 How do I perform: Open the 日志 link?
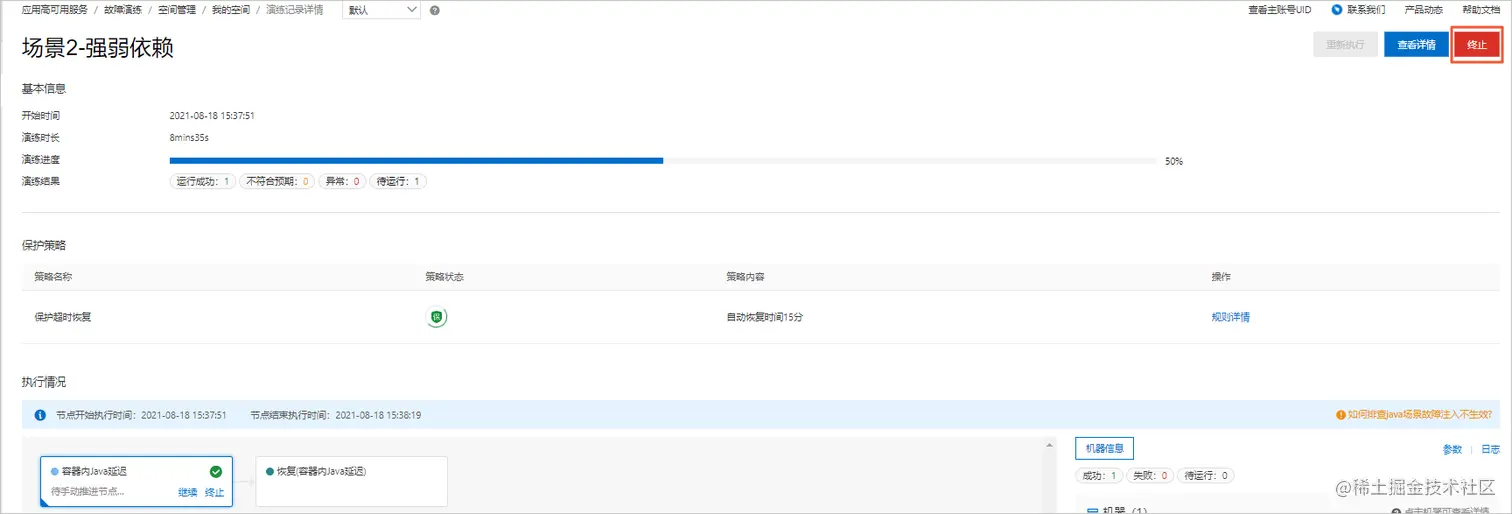pos(1490,450)
